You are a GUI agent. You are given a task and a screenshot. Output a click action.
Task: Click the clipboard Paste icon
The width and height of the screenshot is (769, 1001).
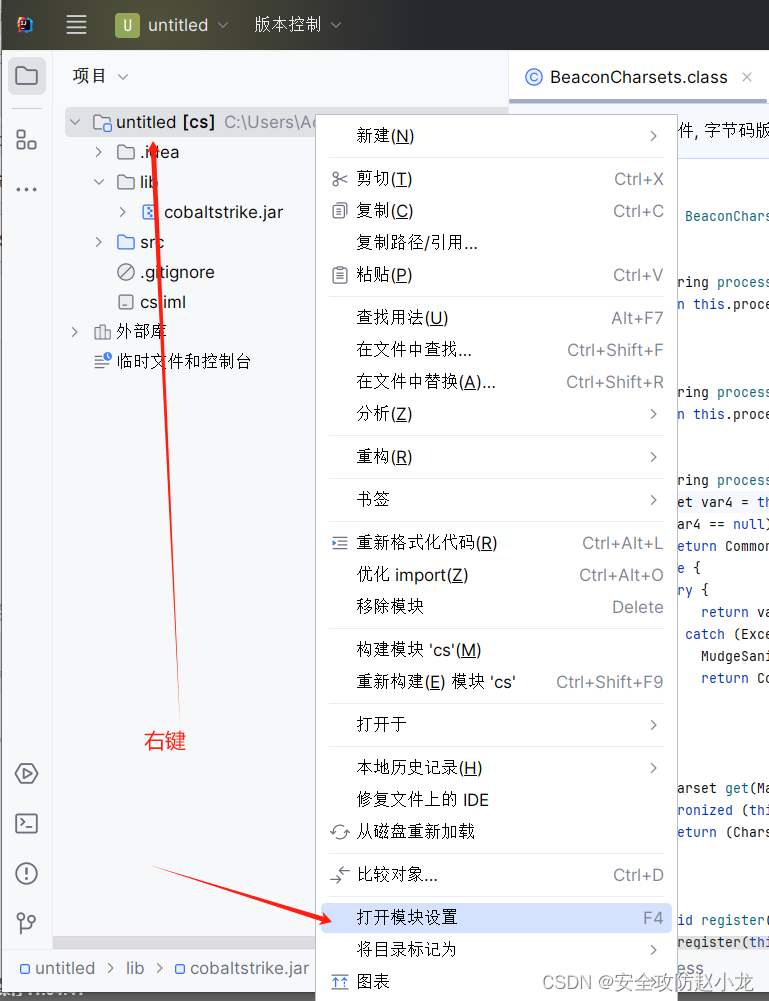[x=340, y=275]
